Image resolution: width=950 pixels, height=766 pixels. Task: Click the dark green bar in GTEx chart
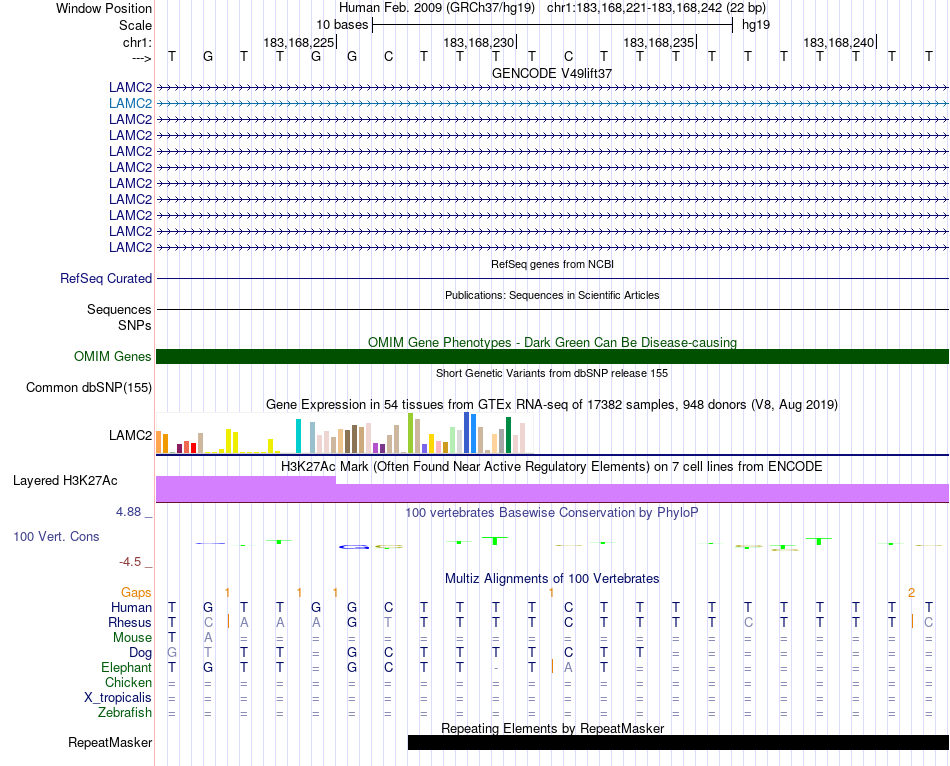pos(508,435)
